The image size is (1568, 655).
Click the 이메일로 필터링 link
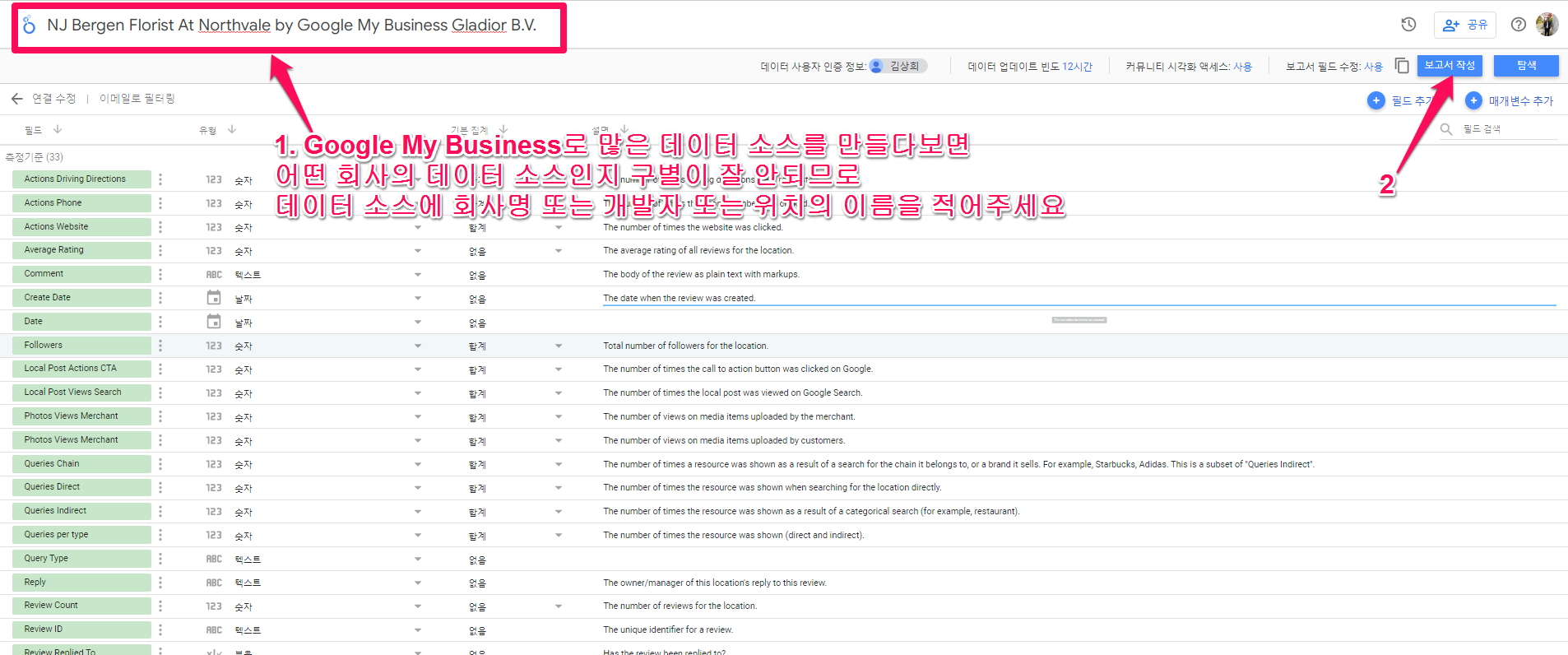pos(137,99)
